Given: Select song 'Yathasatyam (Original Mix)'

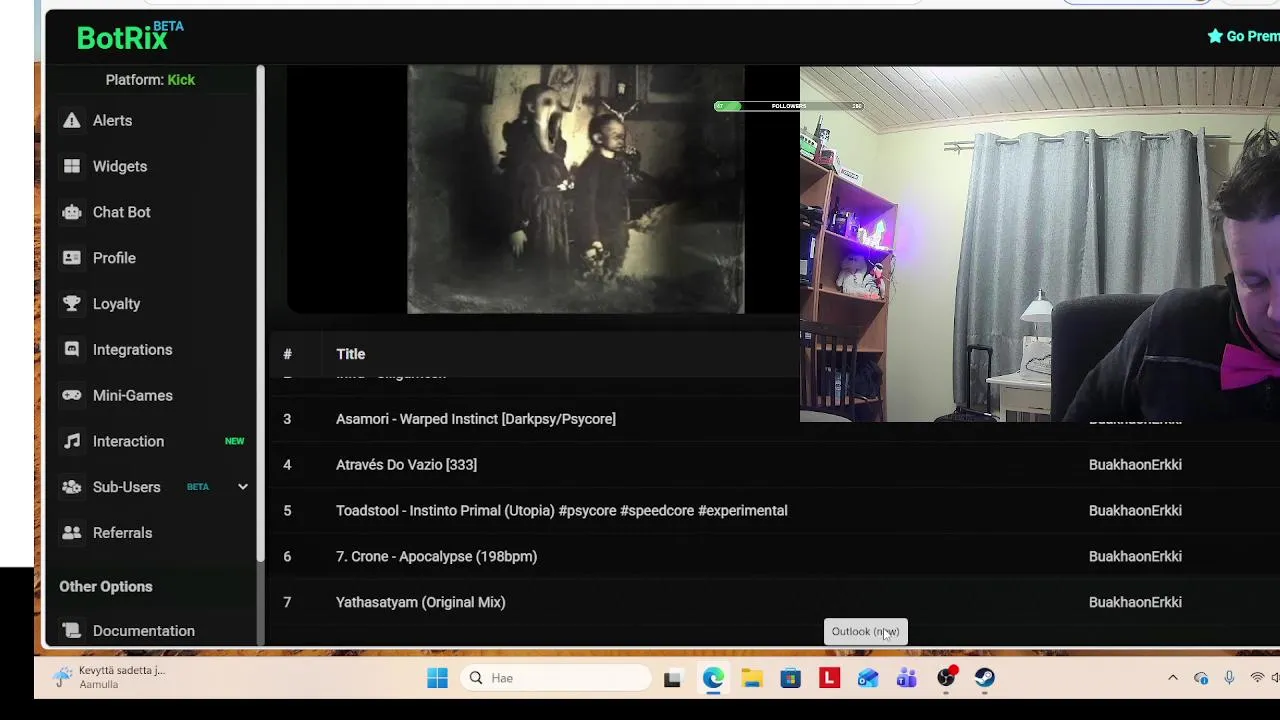Looking at the screenshot, I should tap(420, 602).
